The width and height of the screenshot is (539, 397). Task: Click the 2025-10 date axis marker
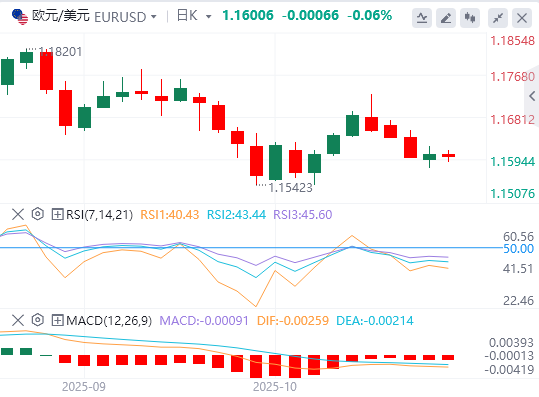pos(275,387)
